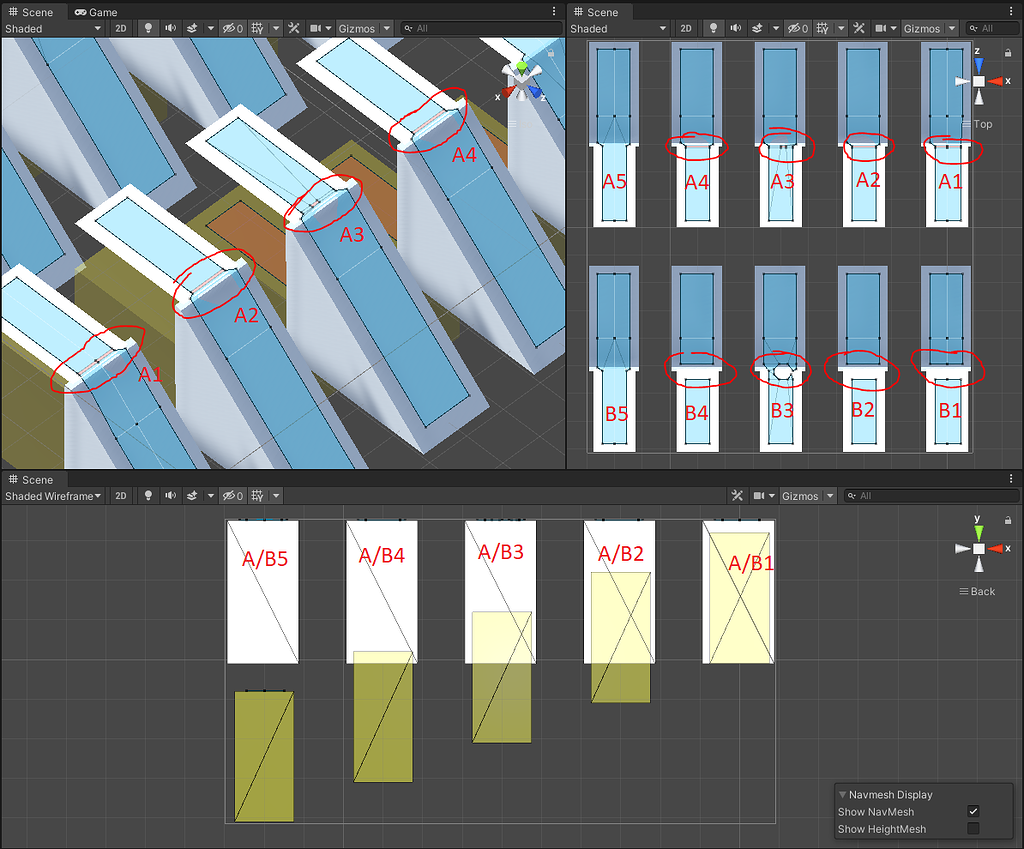The width and height of the screenshot is (1024, 849).
Task: Select the component editor tools wrench icon
Action: [293, 28]
